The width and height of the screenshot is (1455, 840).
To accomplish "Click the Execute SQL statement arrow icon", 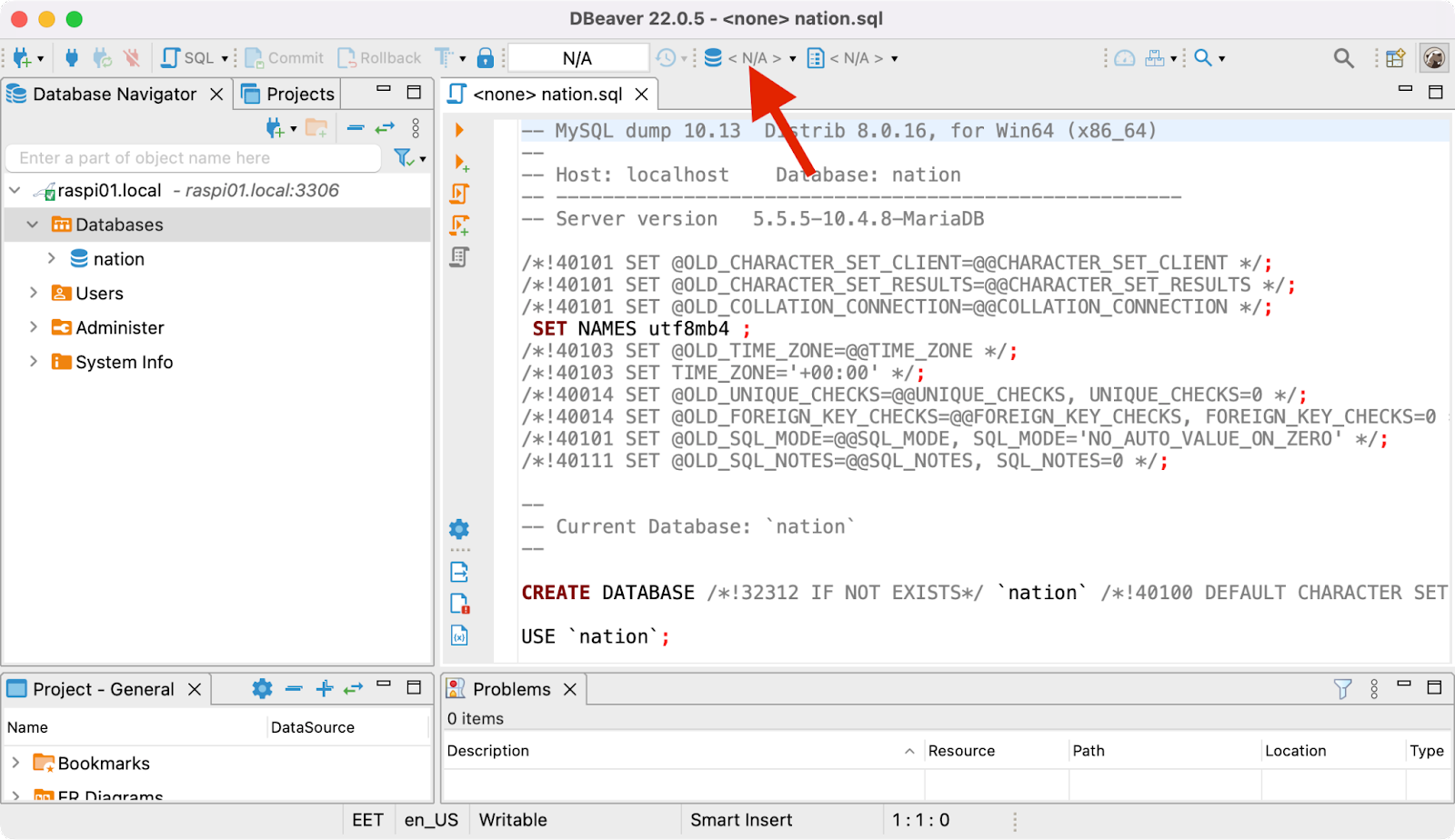I will (x=459, y=130).
